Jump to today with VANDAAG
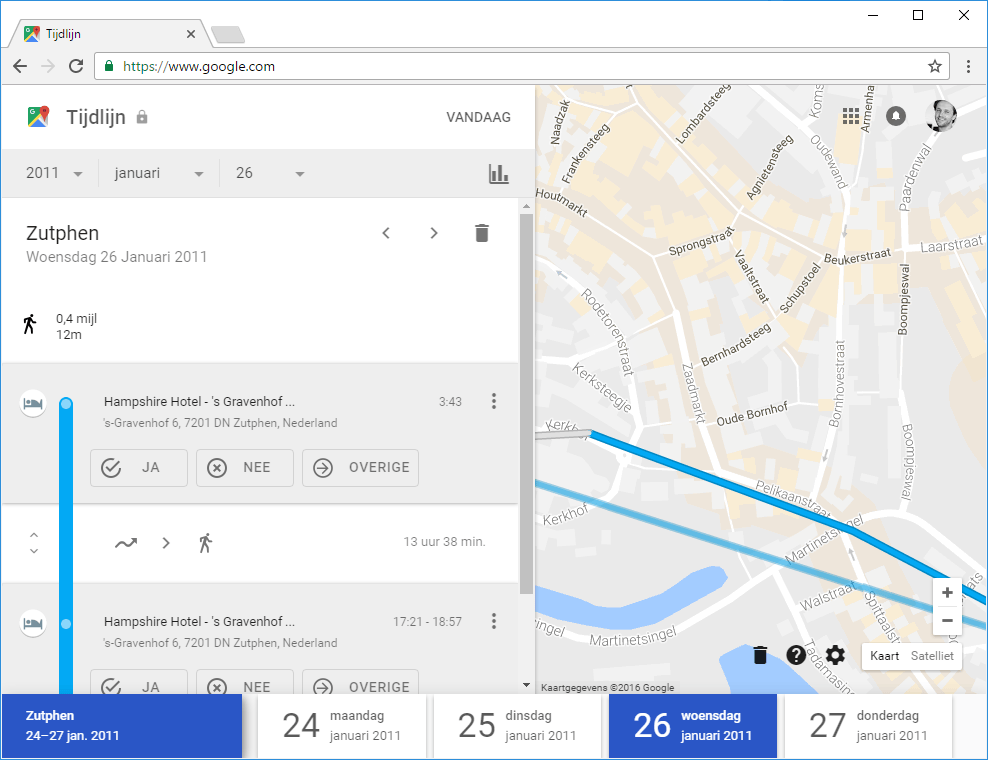This screenshot has height=760, width=988. pos(478,117)
